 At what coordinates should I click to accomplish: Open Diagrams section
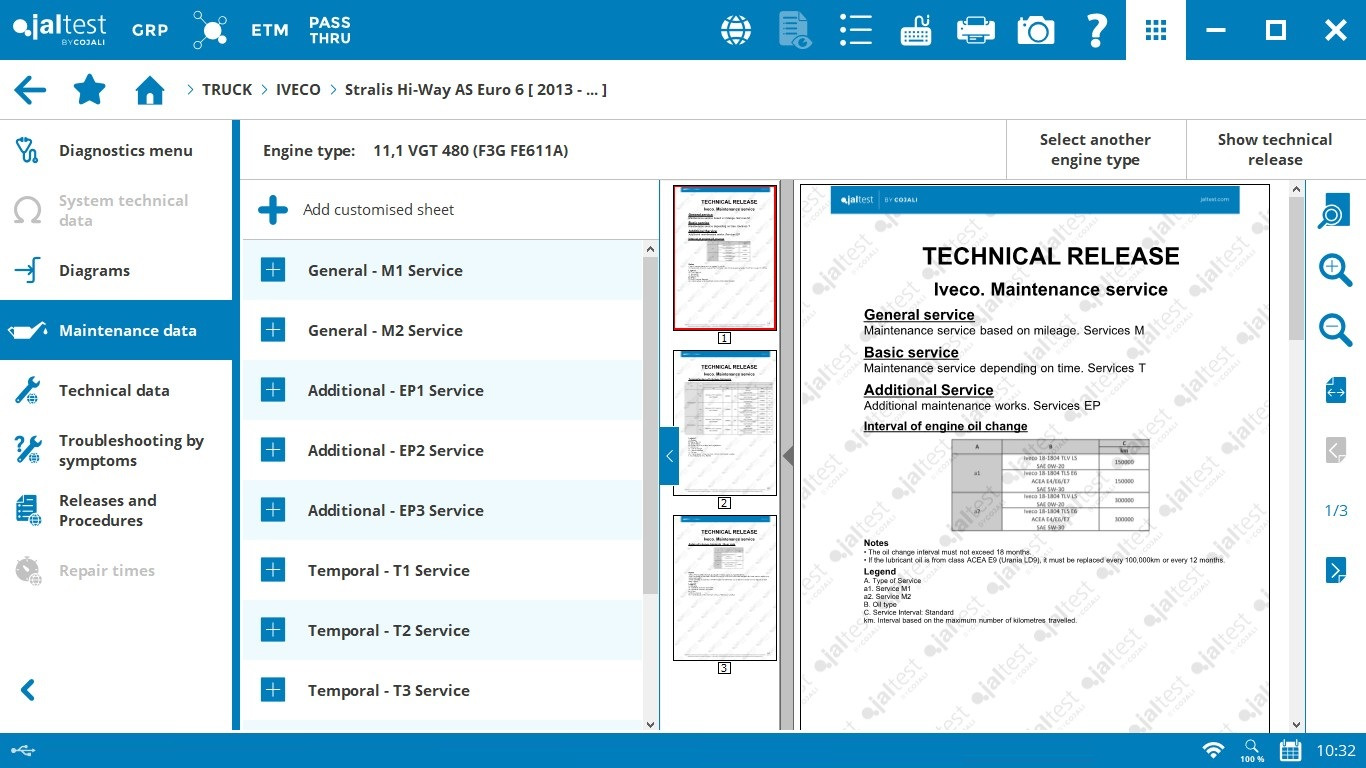[x=116, y=270]
